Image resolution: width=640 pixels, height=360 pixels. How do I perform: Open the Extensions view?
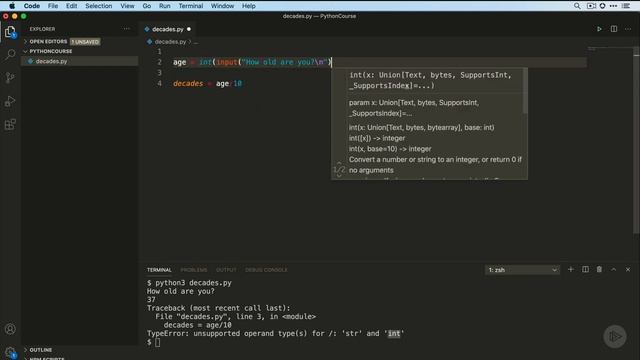tap(10, 124)
